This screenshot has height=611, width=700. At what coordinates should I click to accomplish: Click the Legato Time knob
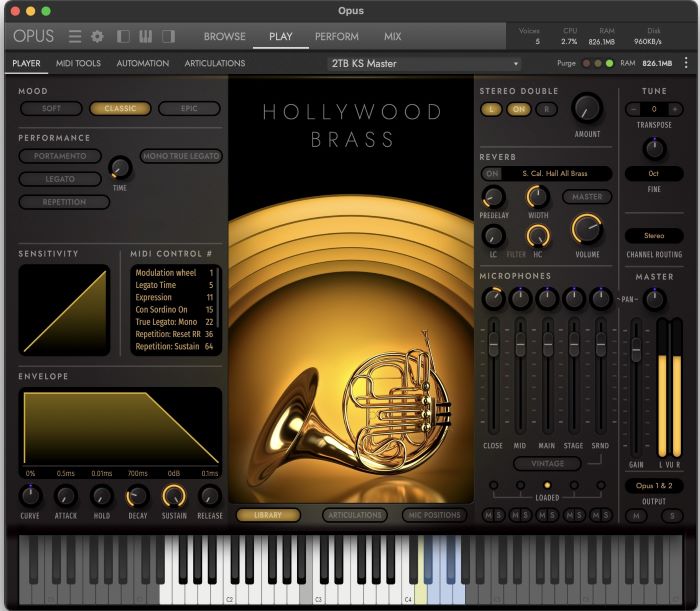tap(120, 168)
